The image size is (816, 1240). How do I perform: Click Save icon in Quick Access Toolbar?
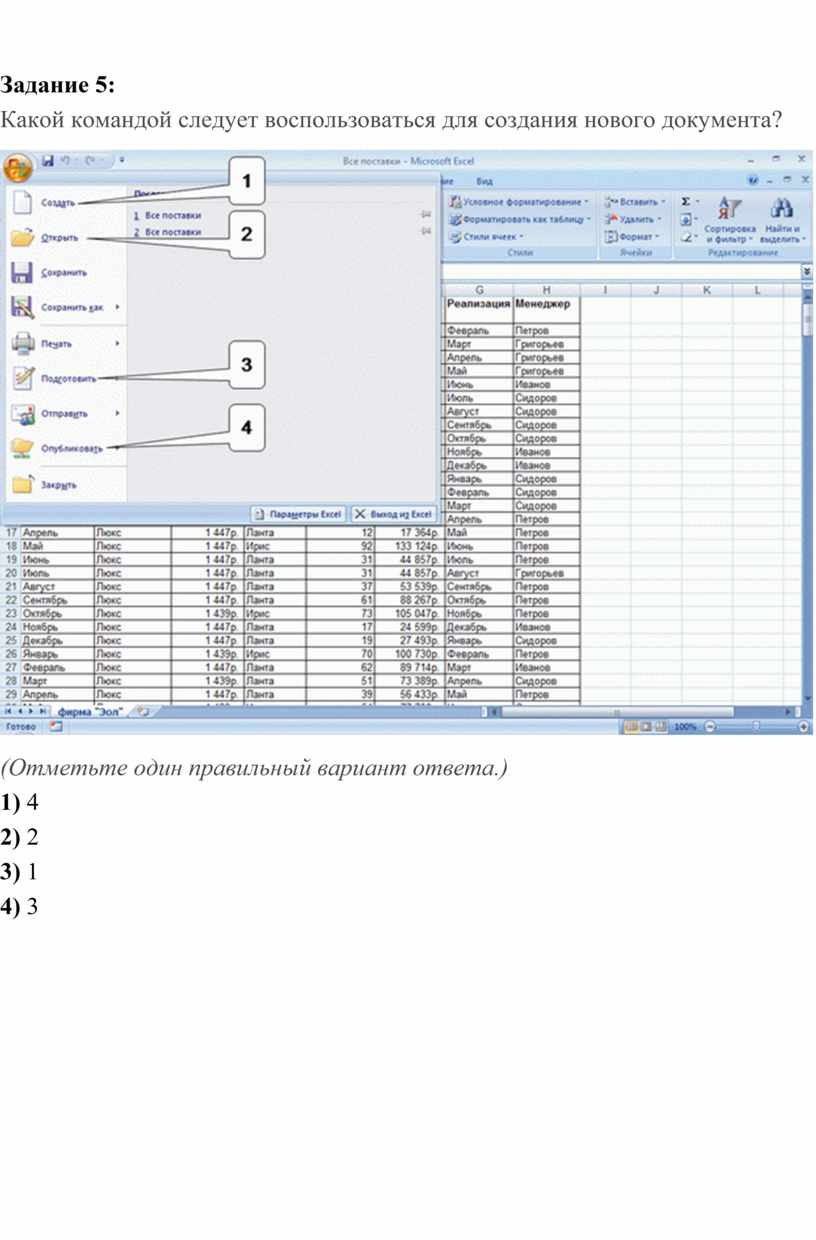click(46, 160)
